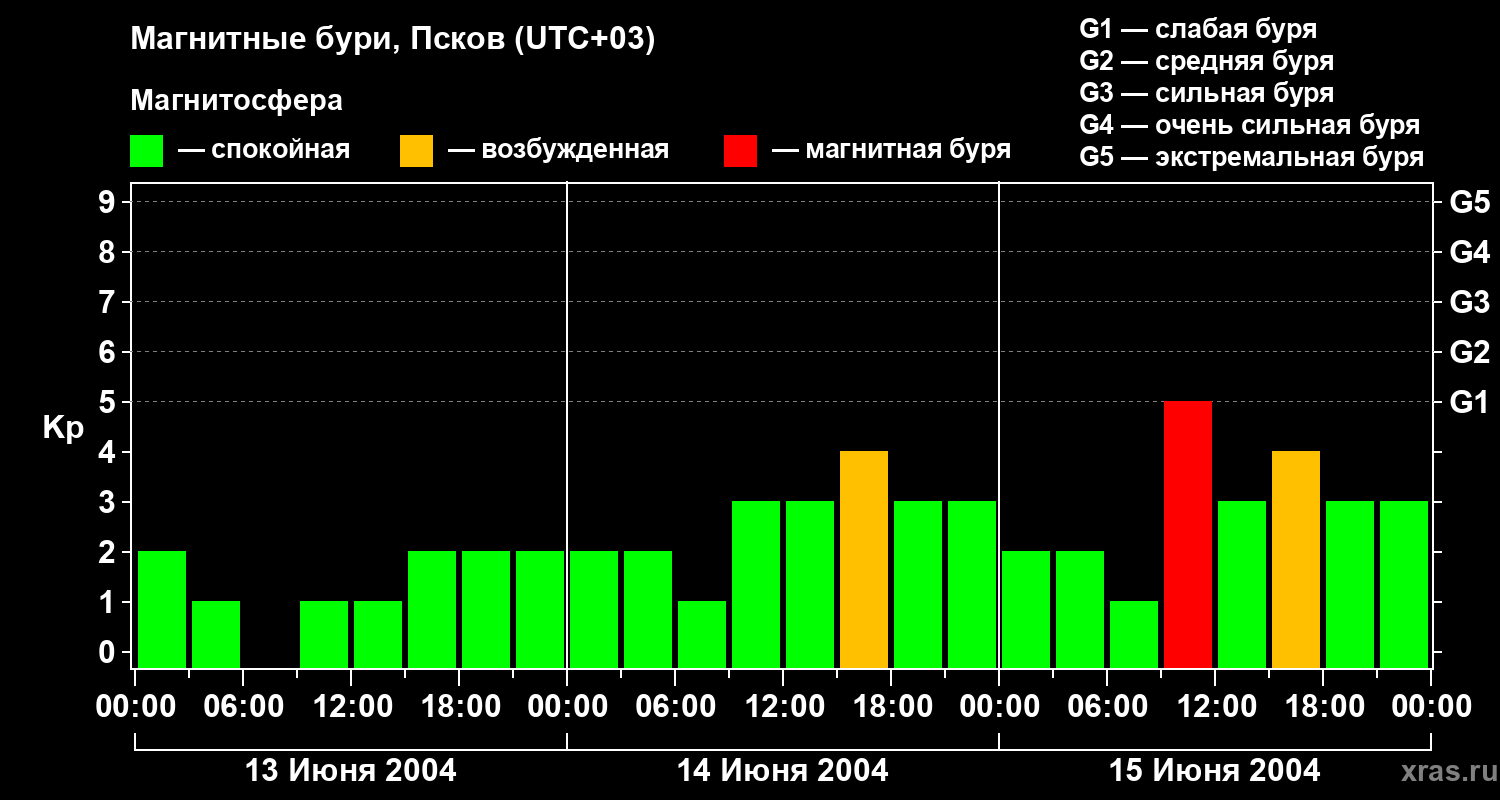Click the '06:00' time label under 13 June
The width and height of the screenshot is (1500, 800).
coord(243,706)
